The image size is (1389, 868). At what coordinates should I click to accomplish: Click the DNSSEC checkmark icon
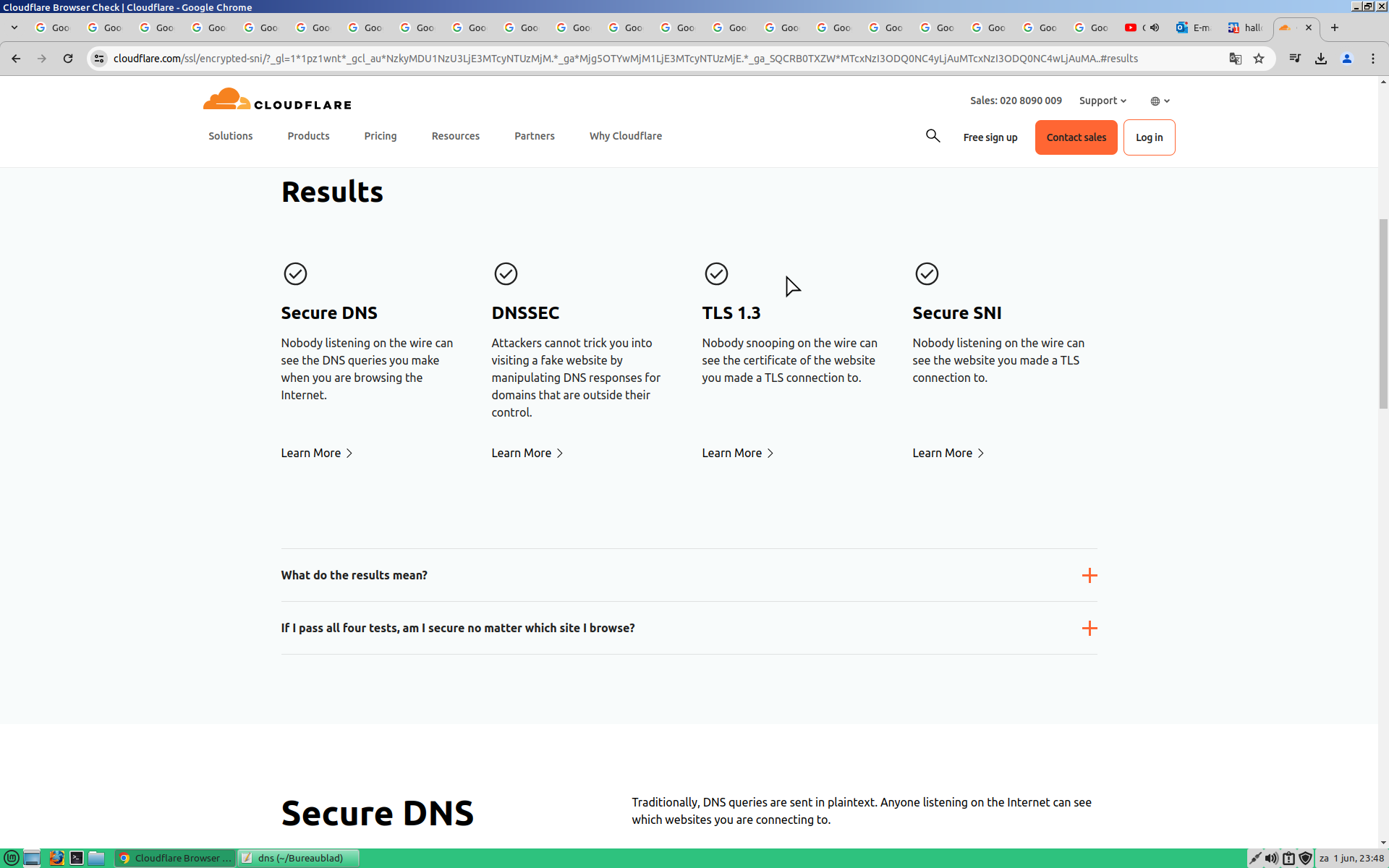tap(506, 274)
